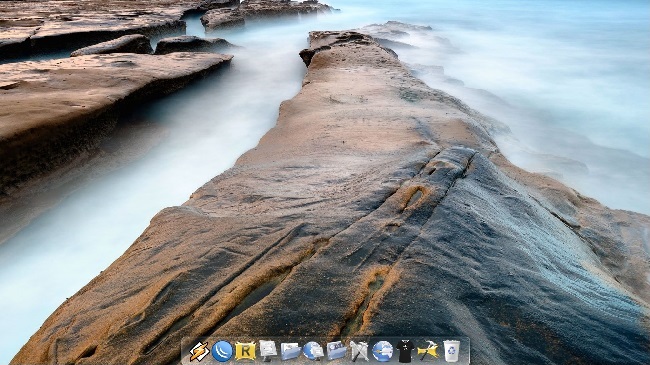Launch the blue globe web browser icon
The width and height of the screenshot is (650, 365).
tap(382, 351)
